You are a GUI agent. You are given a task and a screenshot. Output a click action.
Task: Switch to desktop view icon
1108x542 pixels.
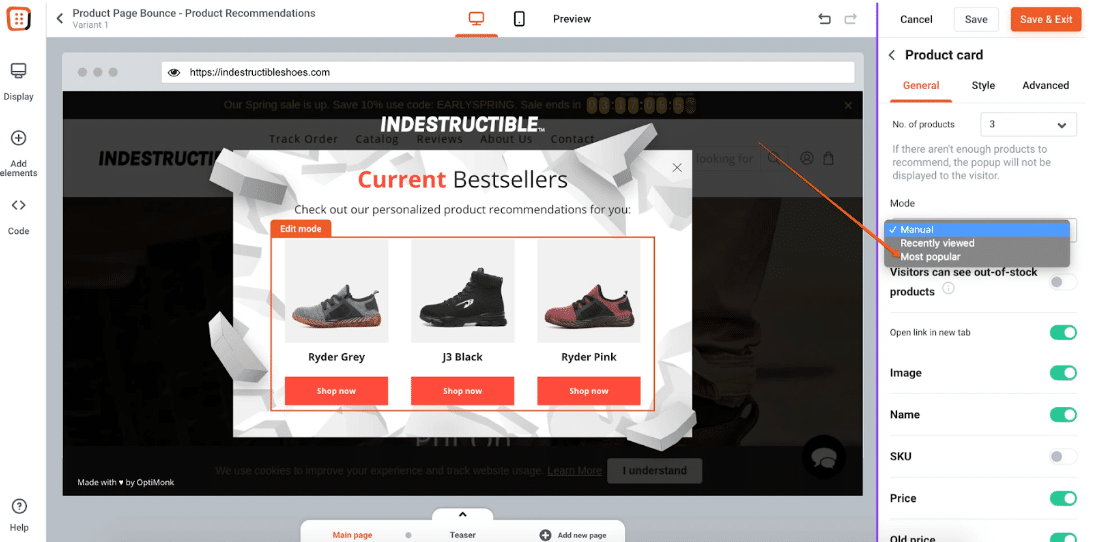(476, 19)
